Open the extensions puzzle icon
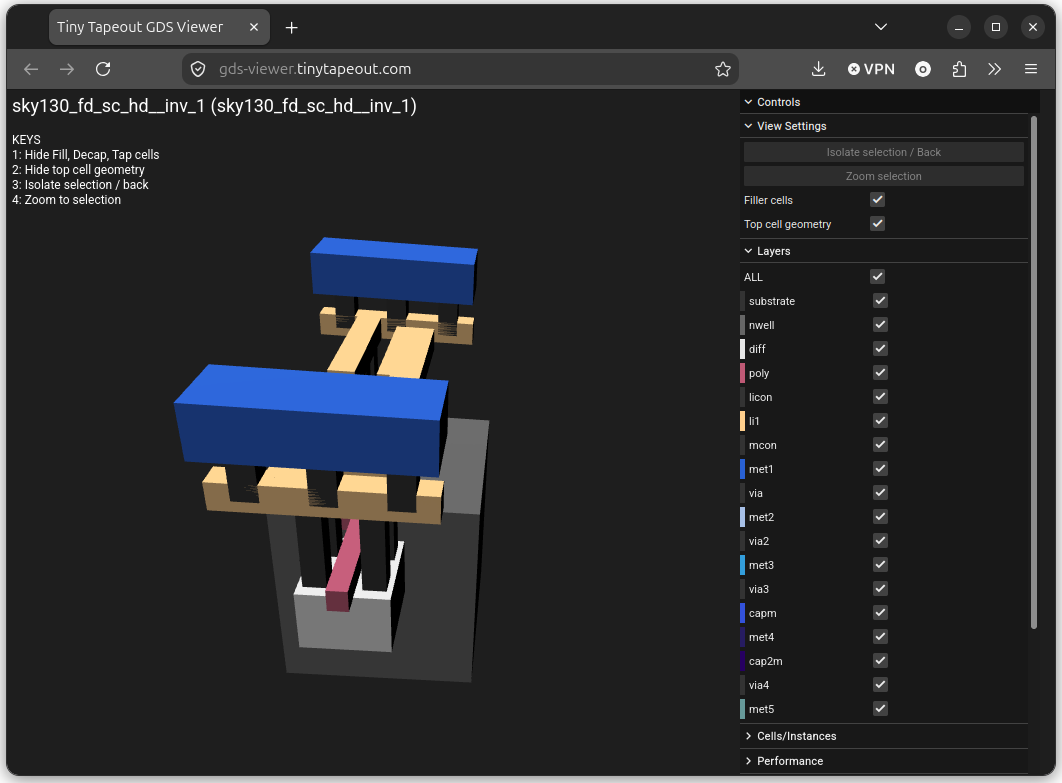The image size is (1062, 783). [959, 69]
